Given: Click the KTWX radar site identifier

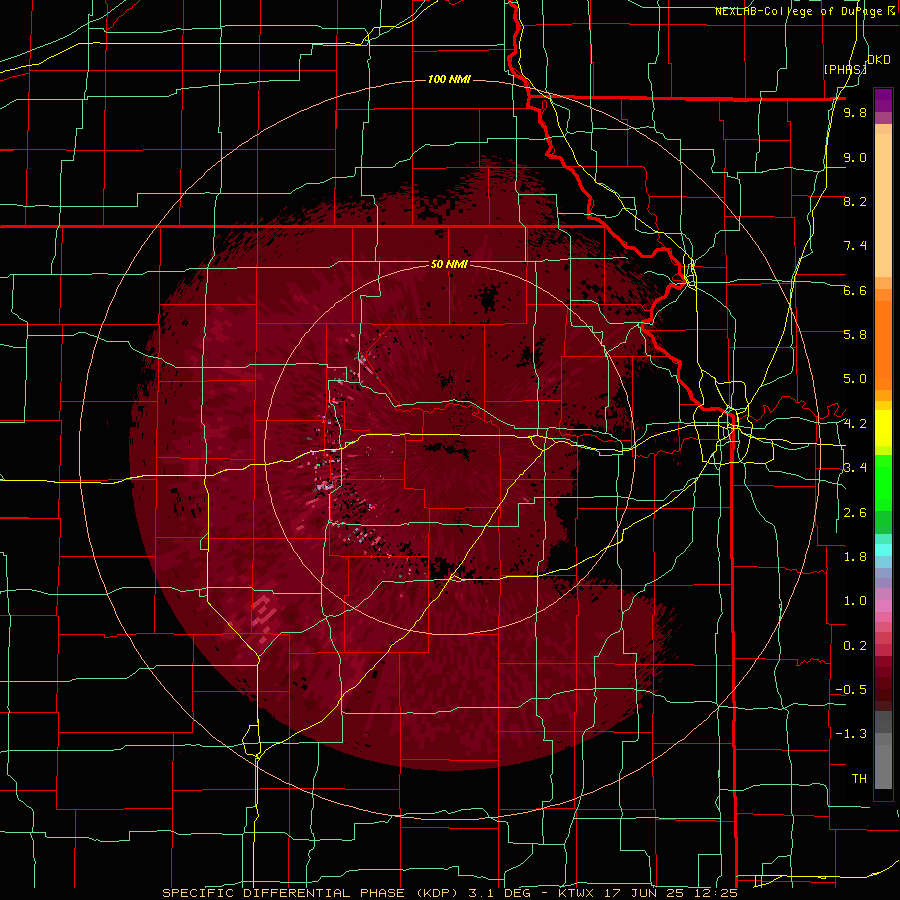Looking at the screenshot, I should (577, 893).
